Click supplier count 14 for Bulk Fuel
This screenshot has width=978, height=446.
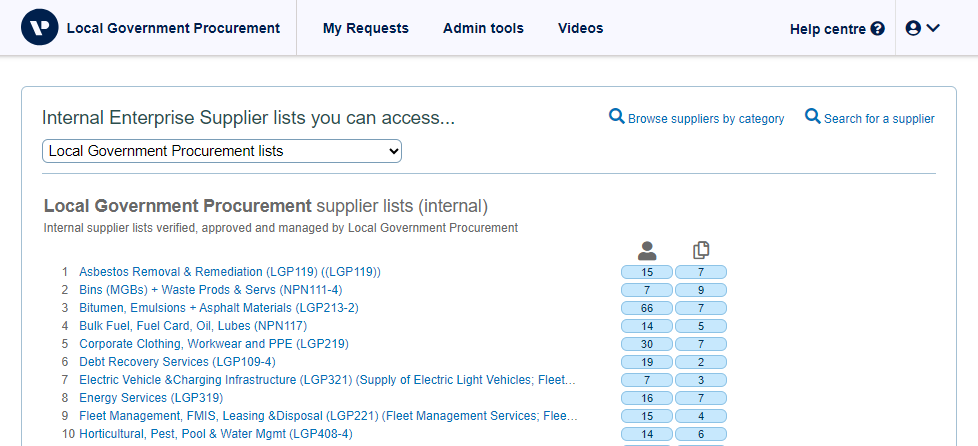point(647,326)
